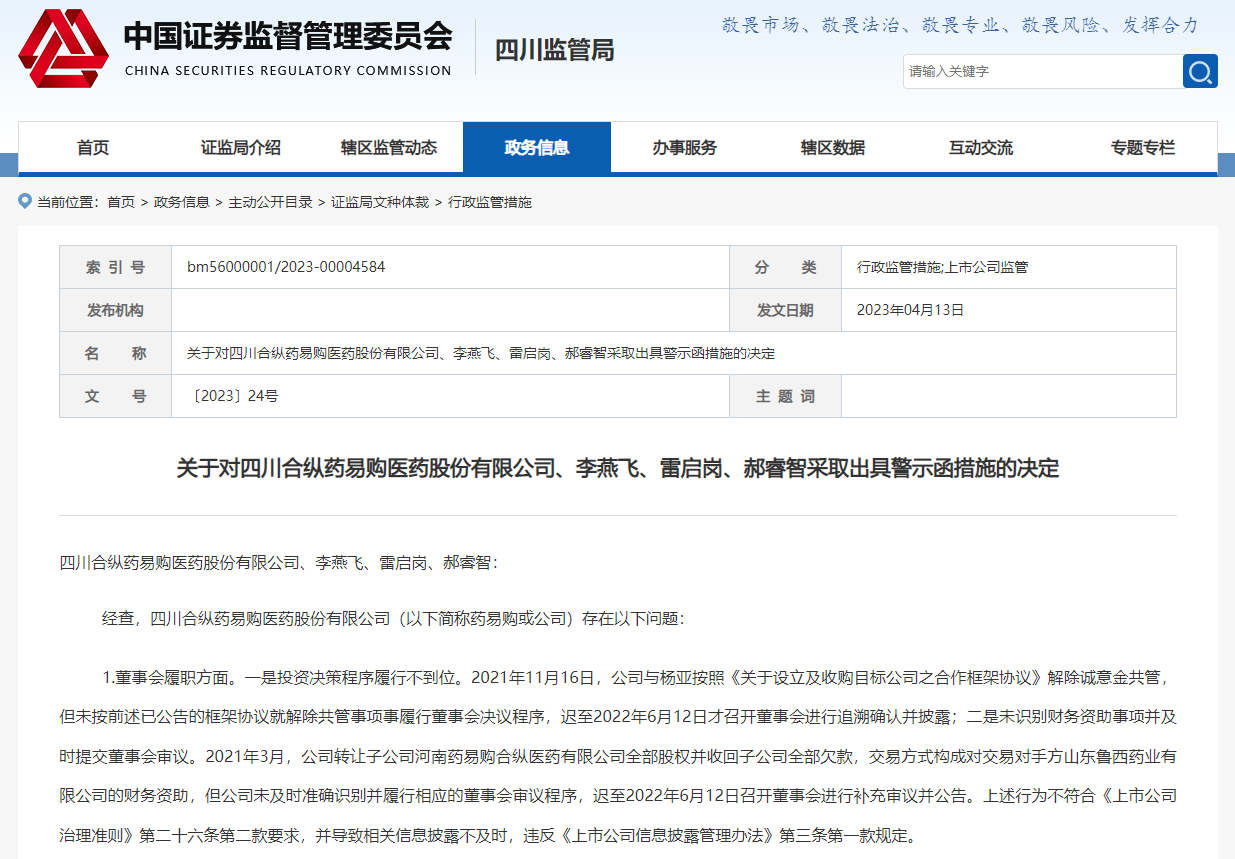Click the 当前位置 breadcrumb label
This screenshot has height=859, width=1235.
coord(68,202)
